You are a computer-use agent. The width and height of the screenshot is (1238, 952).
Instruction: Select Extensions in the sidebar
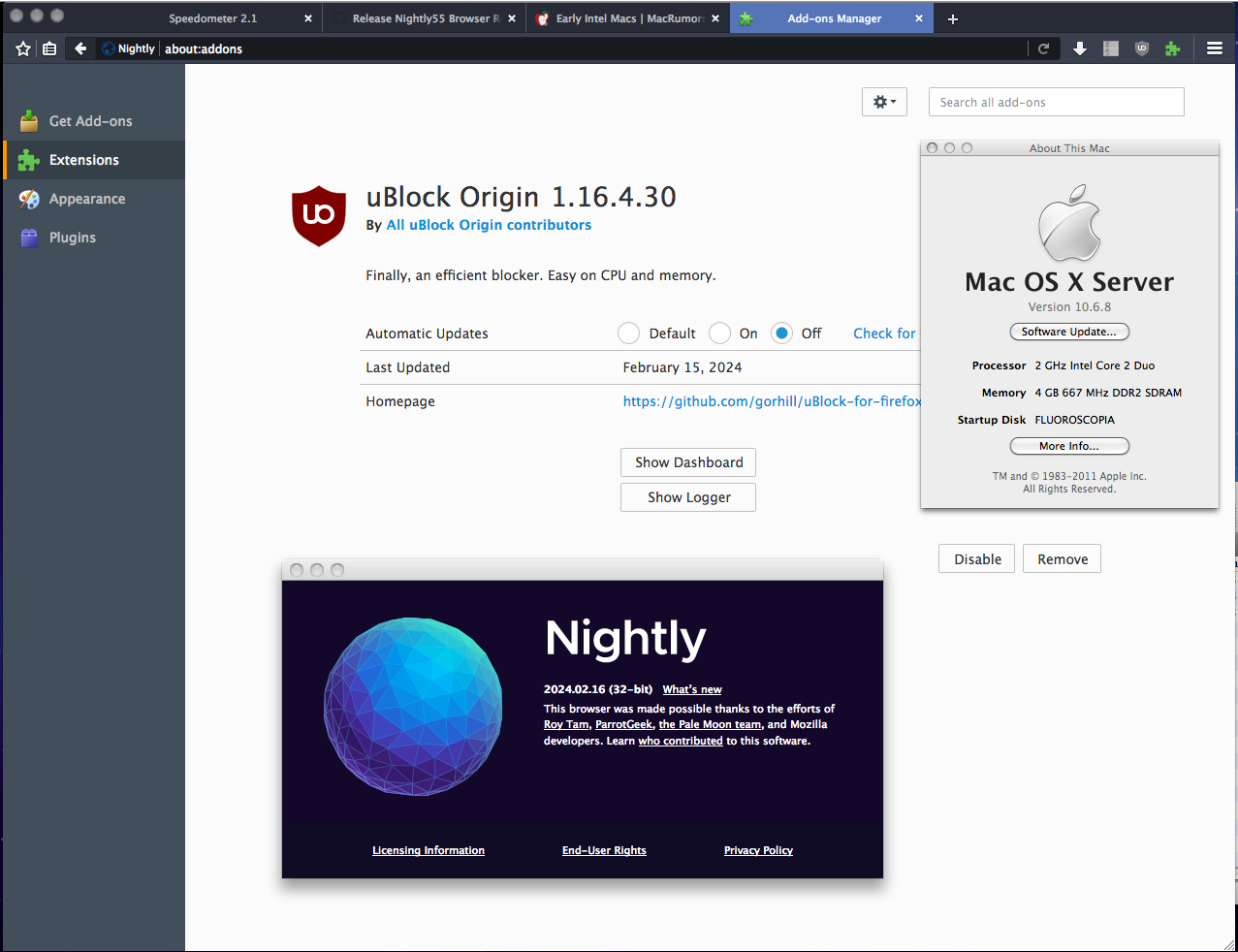pyautogui.click(x=93, y=160)
